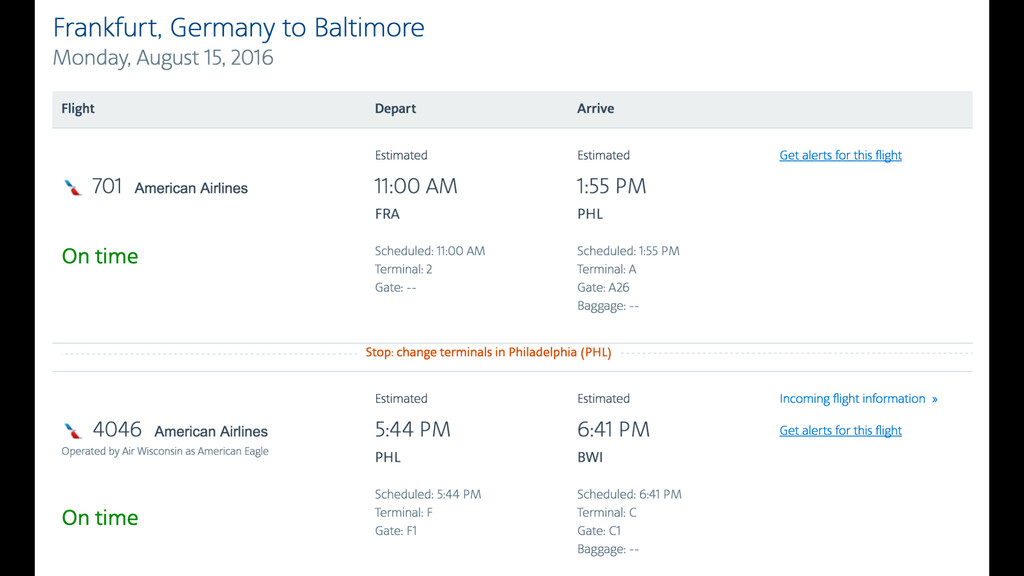Click the double chevron after Incoming flight information
1024x576 pixels.
935,399
